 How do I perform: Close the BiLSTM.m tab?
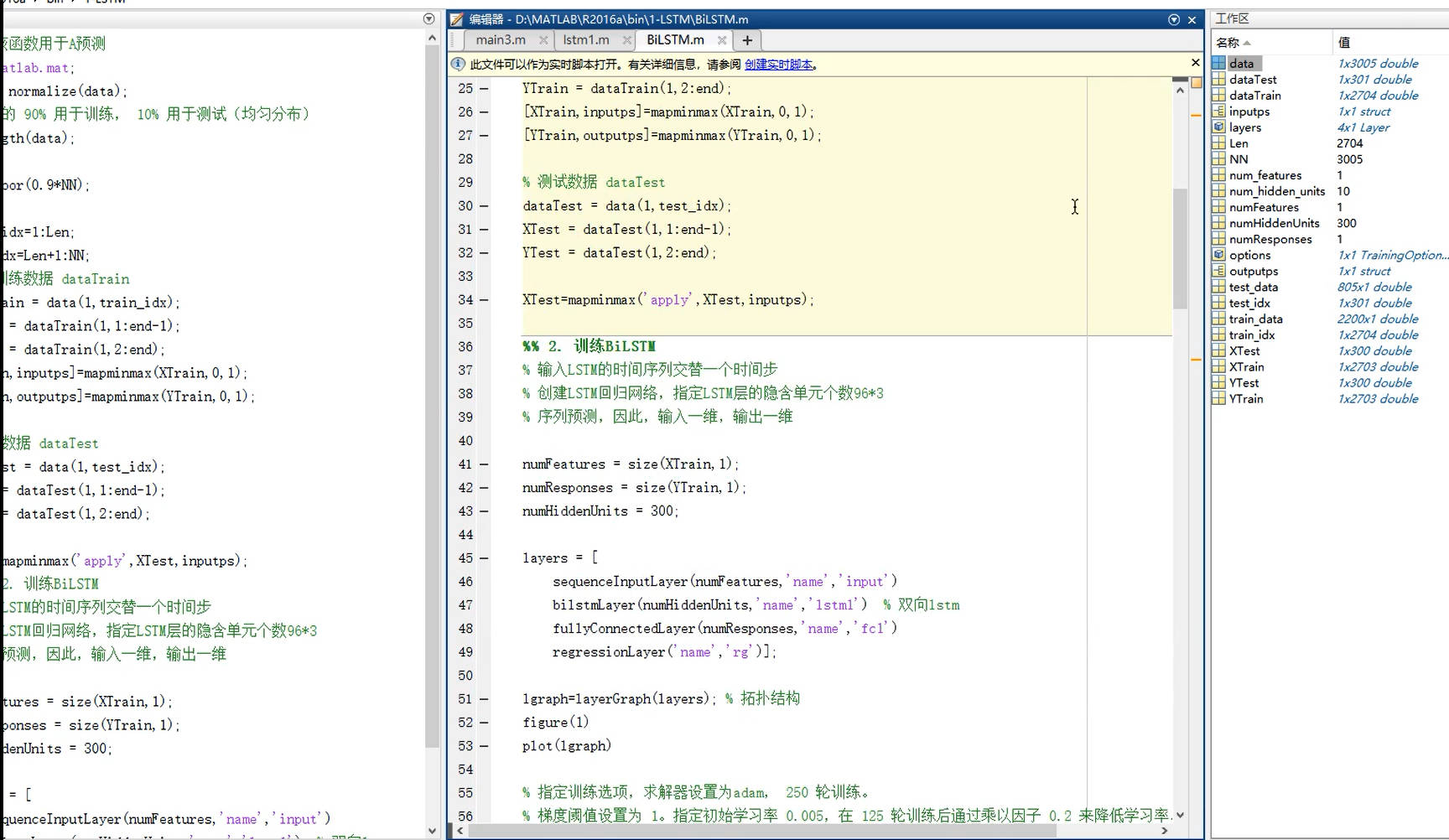[721, 40]
